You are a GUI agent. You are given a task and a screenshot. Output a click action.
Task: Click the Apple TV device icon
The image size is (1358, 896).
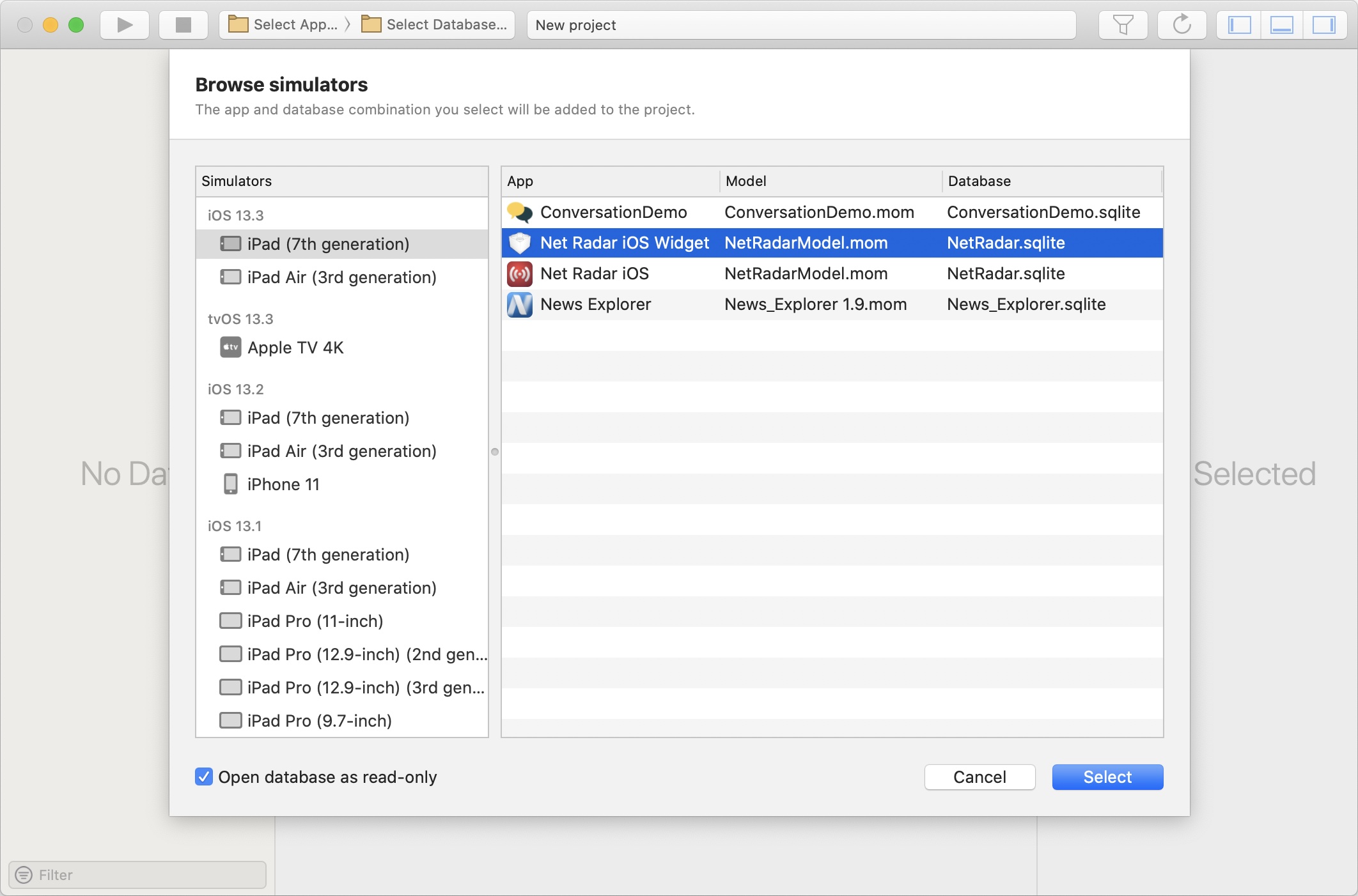(x=230, y=348)
